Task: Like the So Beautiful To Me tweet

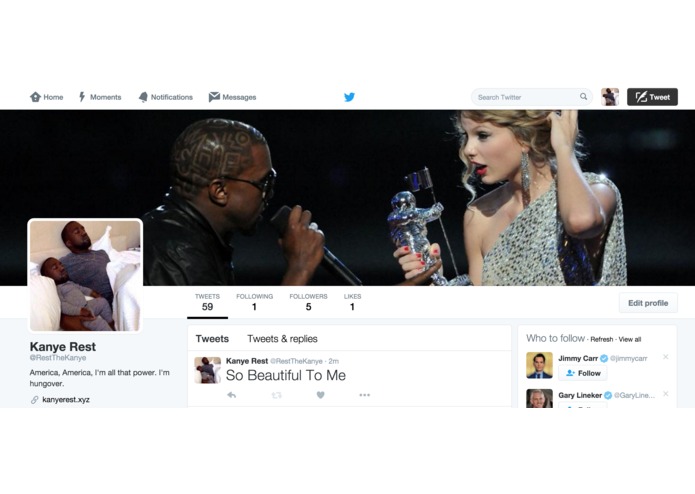Action: pos(320,395)
